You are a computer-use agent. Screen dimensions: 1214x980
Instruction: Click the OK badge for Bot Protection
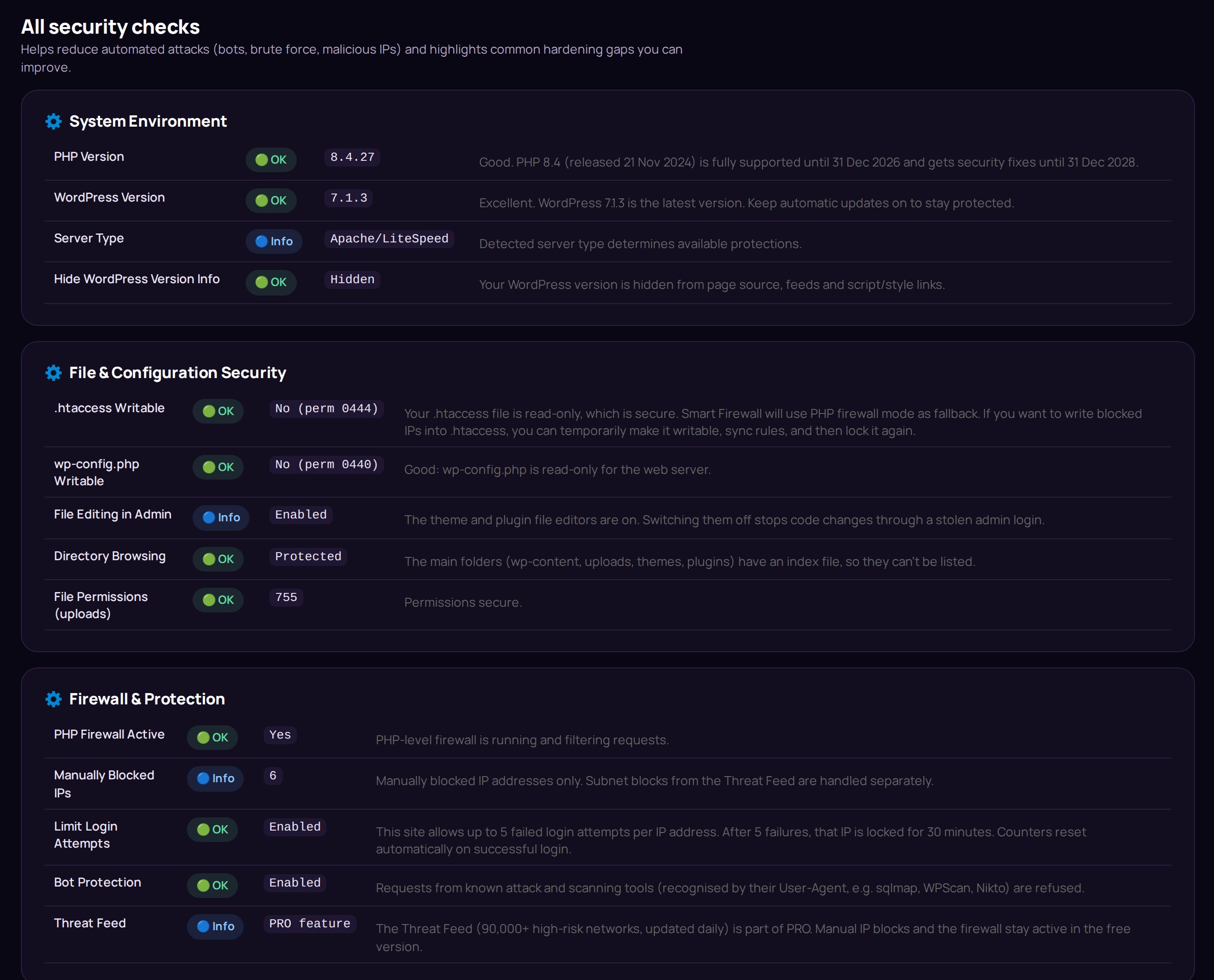[x=213, y=886]
